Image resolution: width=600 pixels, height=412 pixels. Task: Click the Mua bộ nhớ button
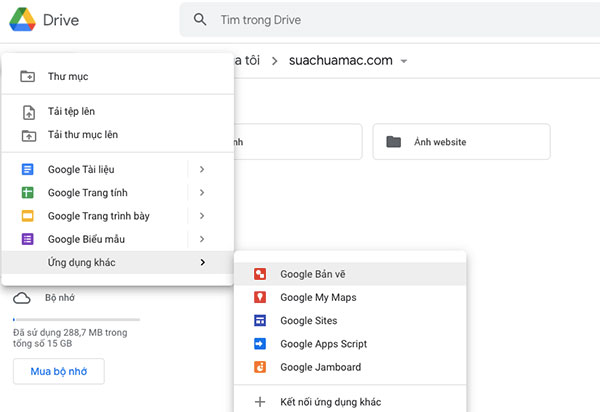(59, 371)
